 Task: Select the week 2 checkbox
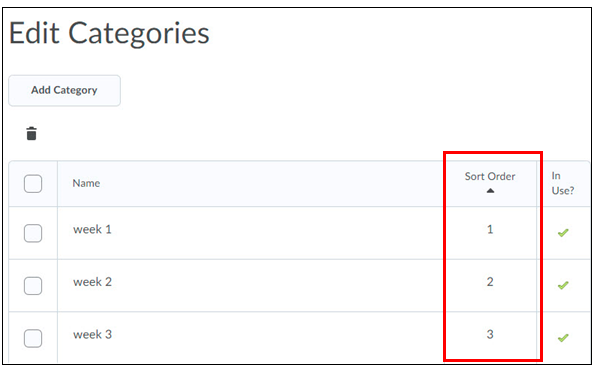(33, 286)
